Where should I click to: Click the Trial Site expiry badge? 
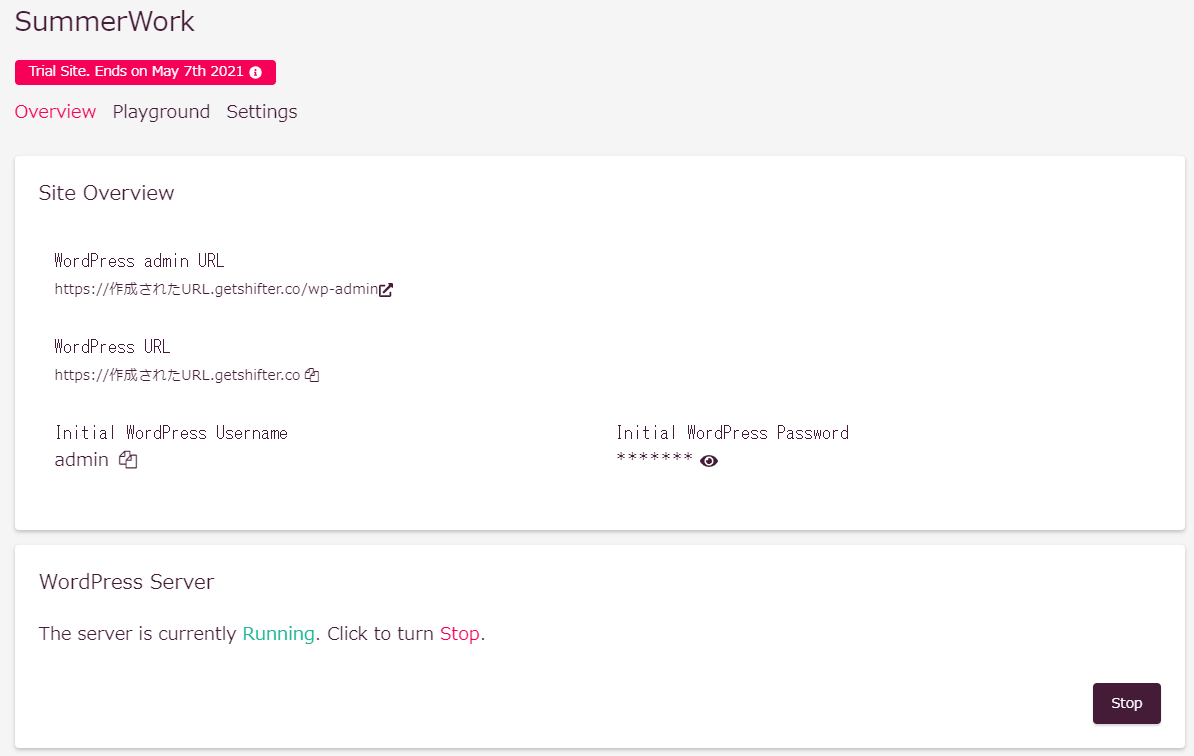click(145, 72)
